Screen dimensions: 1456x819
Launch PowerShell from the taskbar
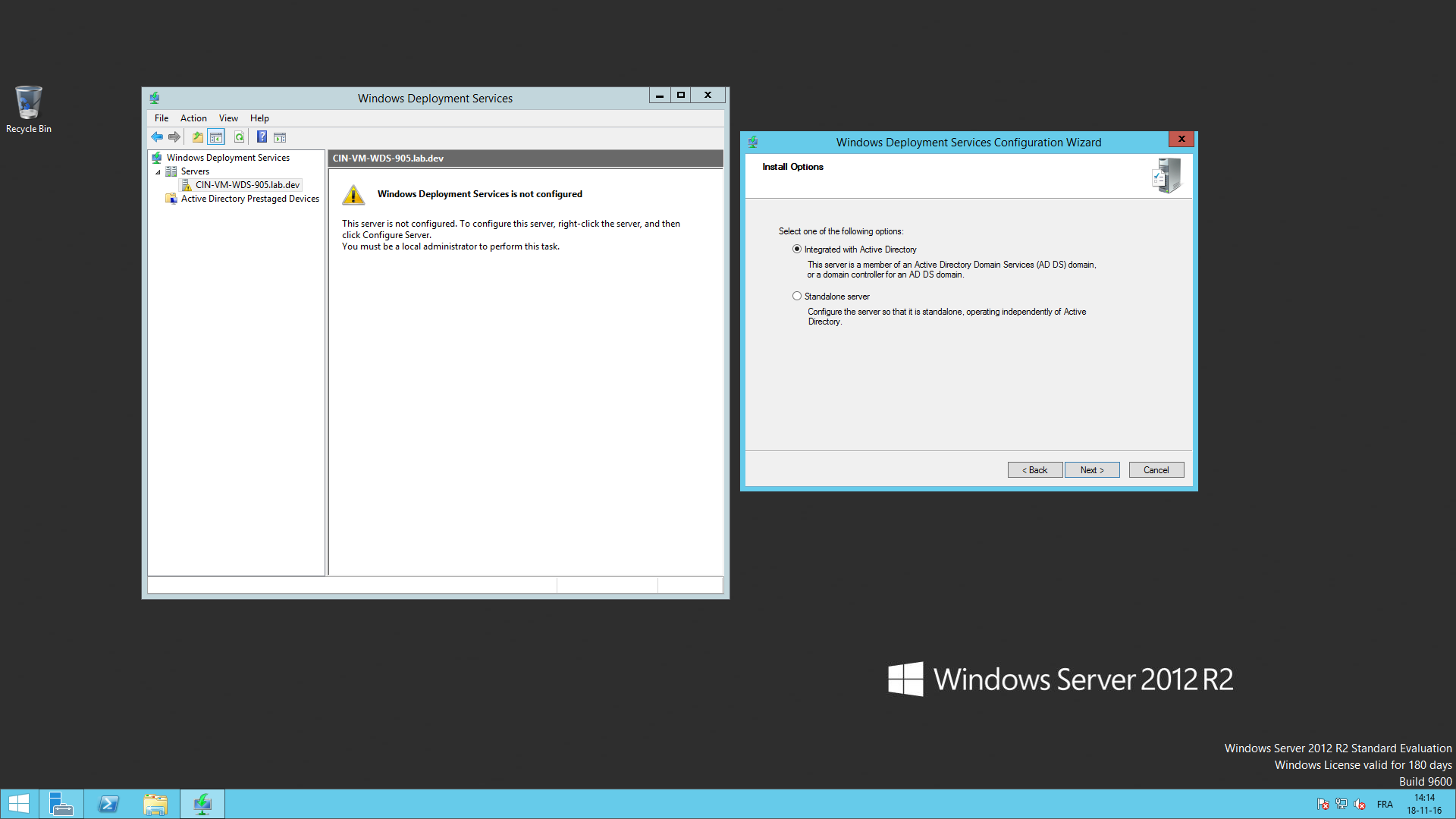tap(108, 804)
